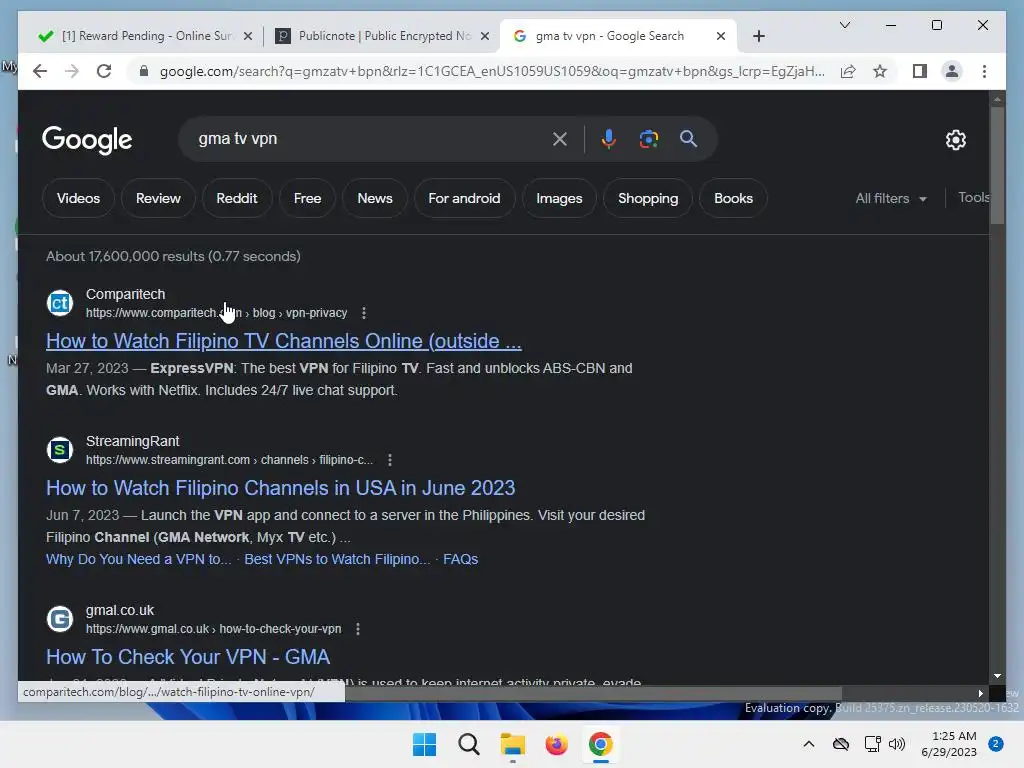The image size is (1024, 768).
Task: Search by image with the Google Lens icon
Action: click(648, 139)
